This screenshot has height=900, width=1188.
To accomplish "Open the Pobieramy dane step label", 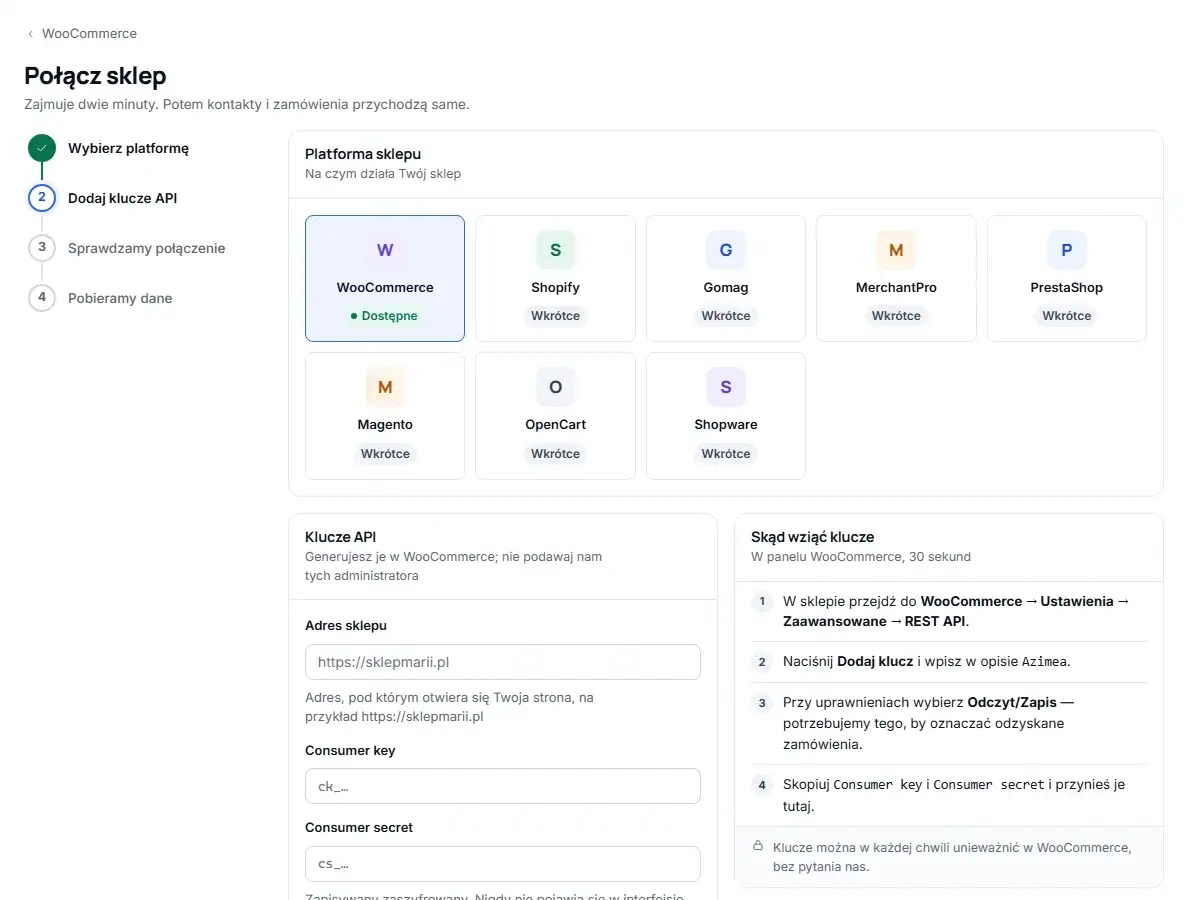I will [x=120, y=298].
